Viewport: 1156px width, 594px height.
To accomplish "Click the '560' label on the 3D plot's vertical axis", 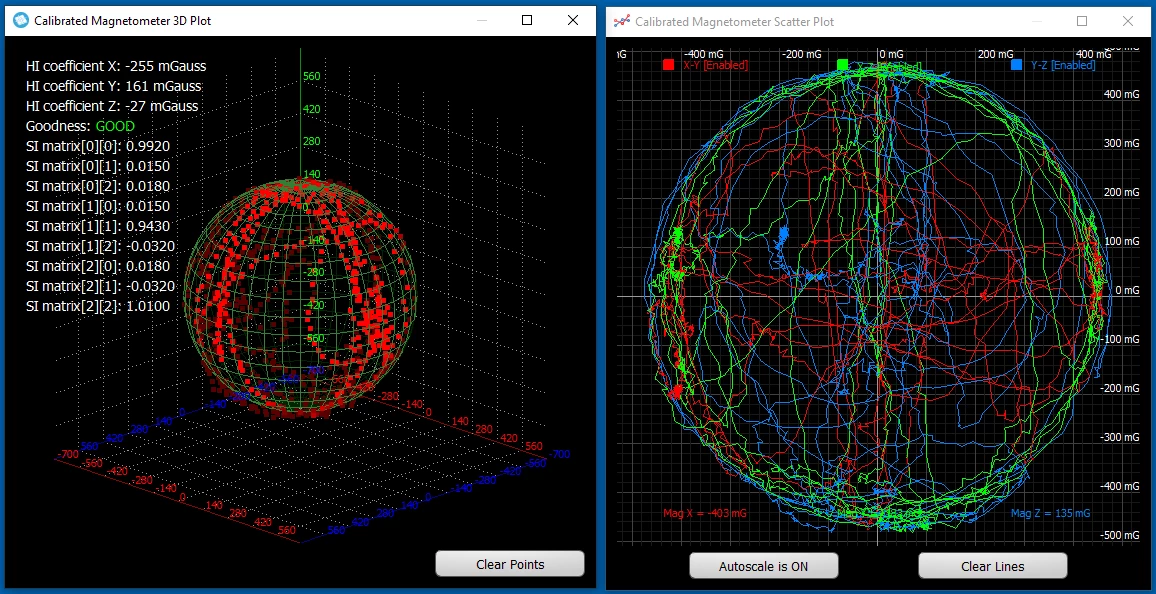I will coord(313,76).
